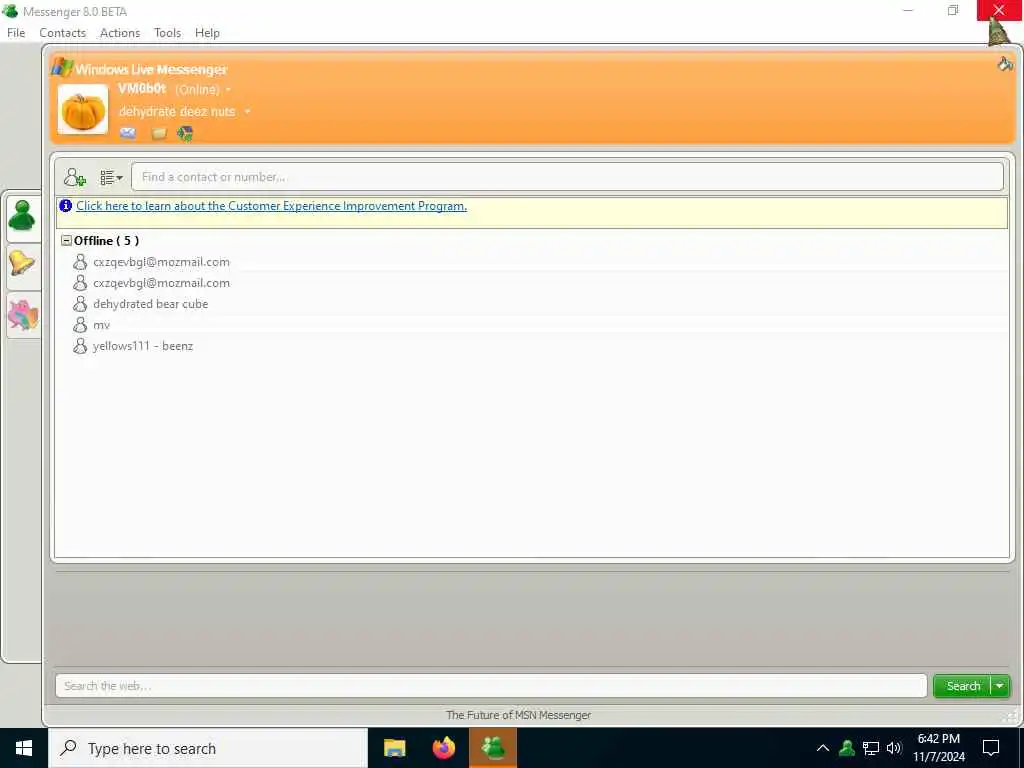The image size is (1024, 768).
Task: Open the Contacts menu
Action: pos(62,33)
